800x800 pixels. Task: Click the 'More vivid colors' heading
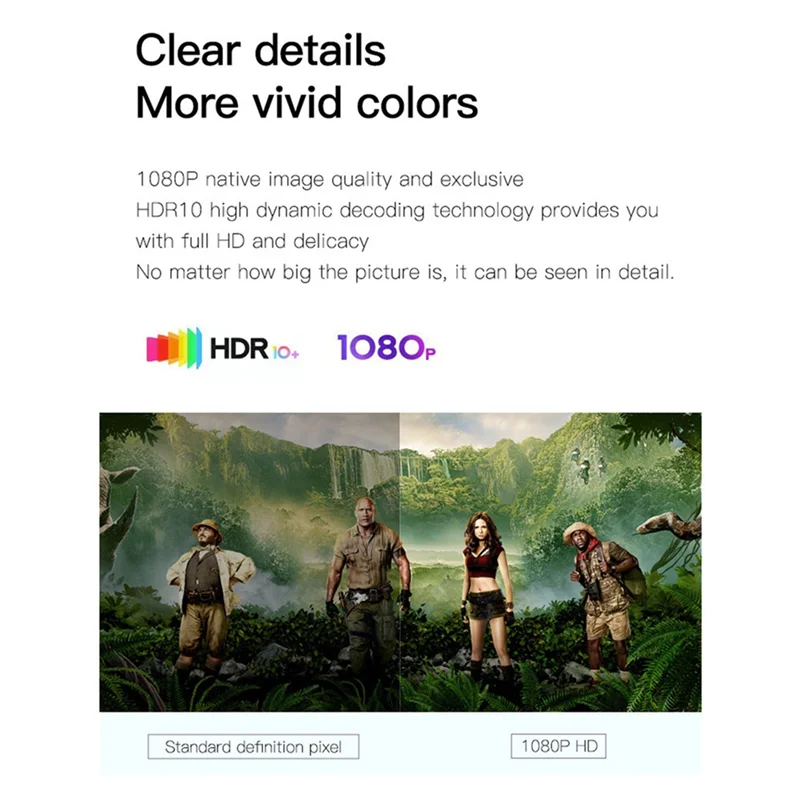[307, 103]
